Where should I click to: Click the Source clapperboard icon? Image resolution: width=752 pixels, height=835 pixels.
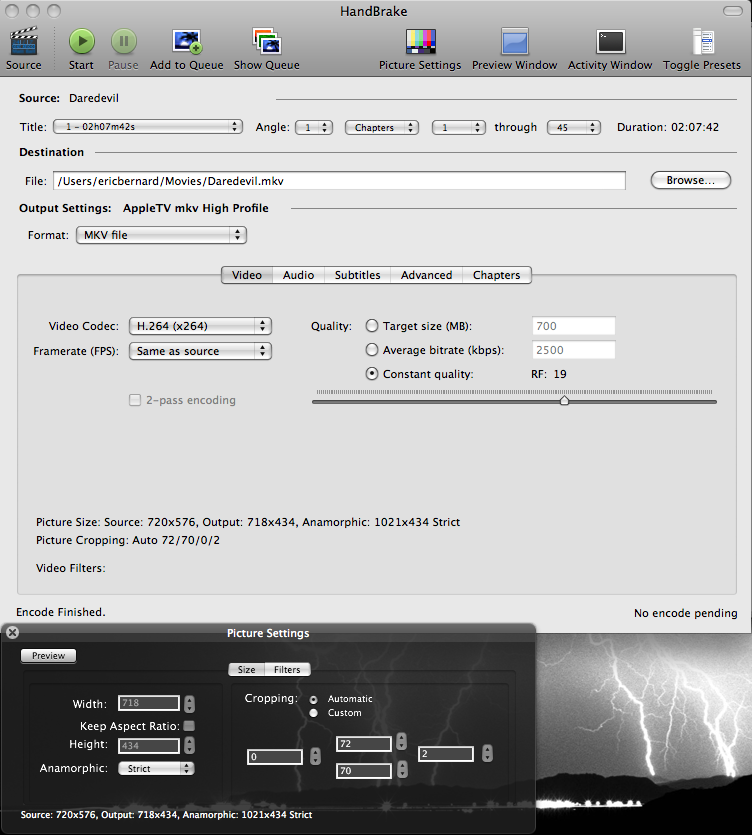point(24,42)
